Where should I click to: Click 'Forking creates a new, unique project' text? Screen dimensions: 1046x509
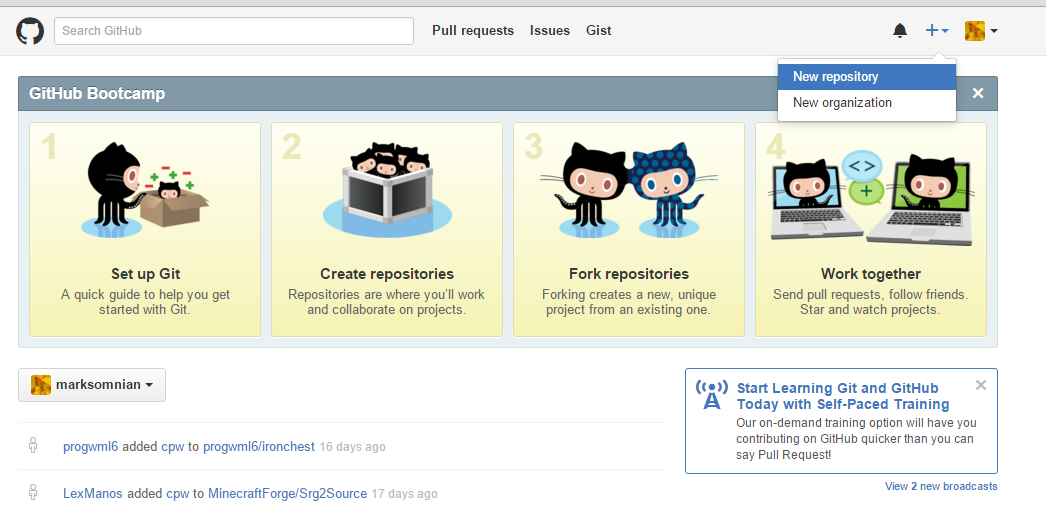(629, 302)
